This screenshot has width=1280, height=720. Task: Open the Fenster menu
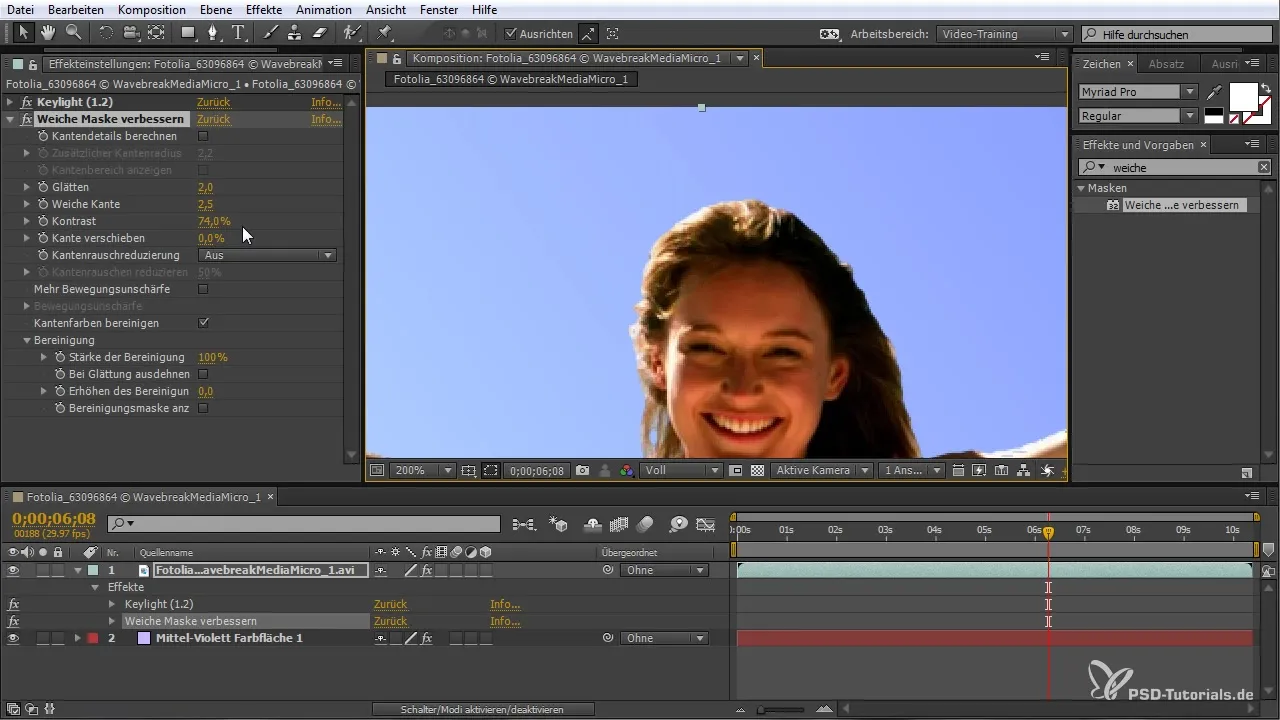coord(438,9)
